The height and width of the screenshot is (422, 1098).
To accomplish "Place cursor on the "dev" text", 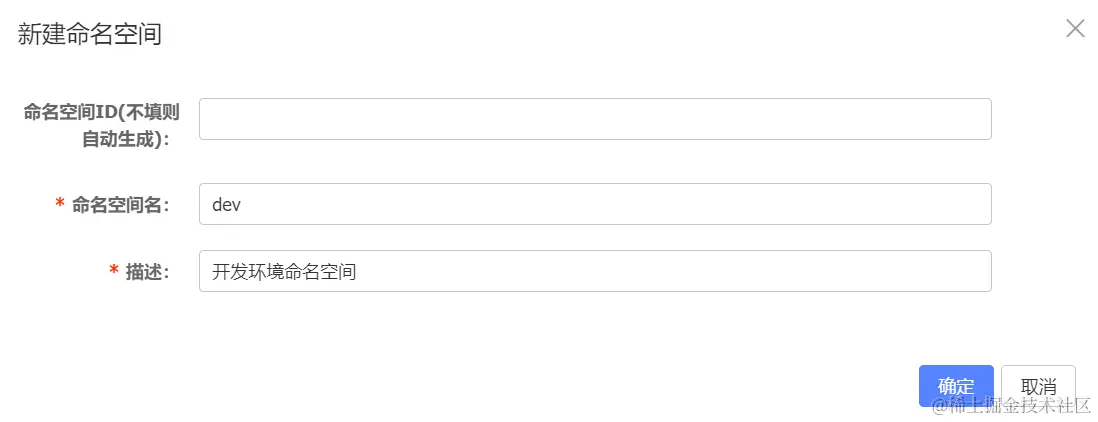I will point(227,204).
